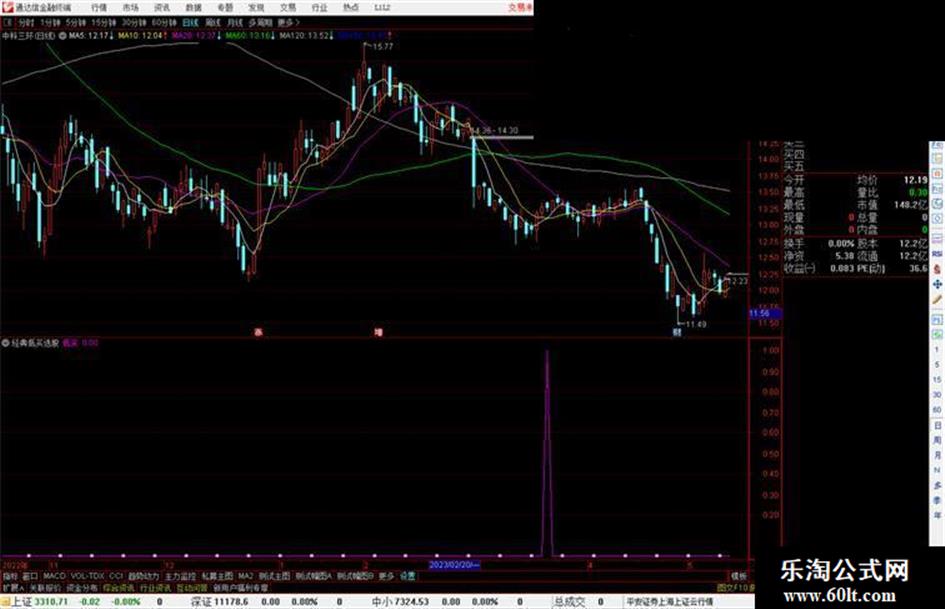Click the 中小 index in status bar

pos(382,602)
